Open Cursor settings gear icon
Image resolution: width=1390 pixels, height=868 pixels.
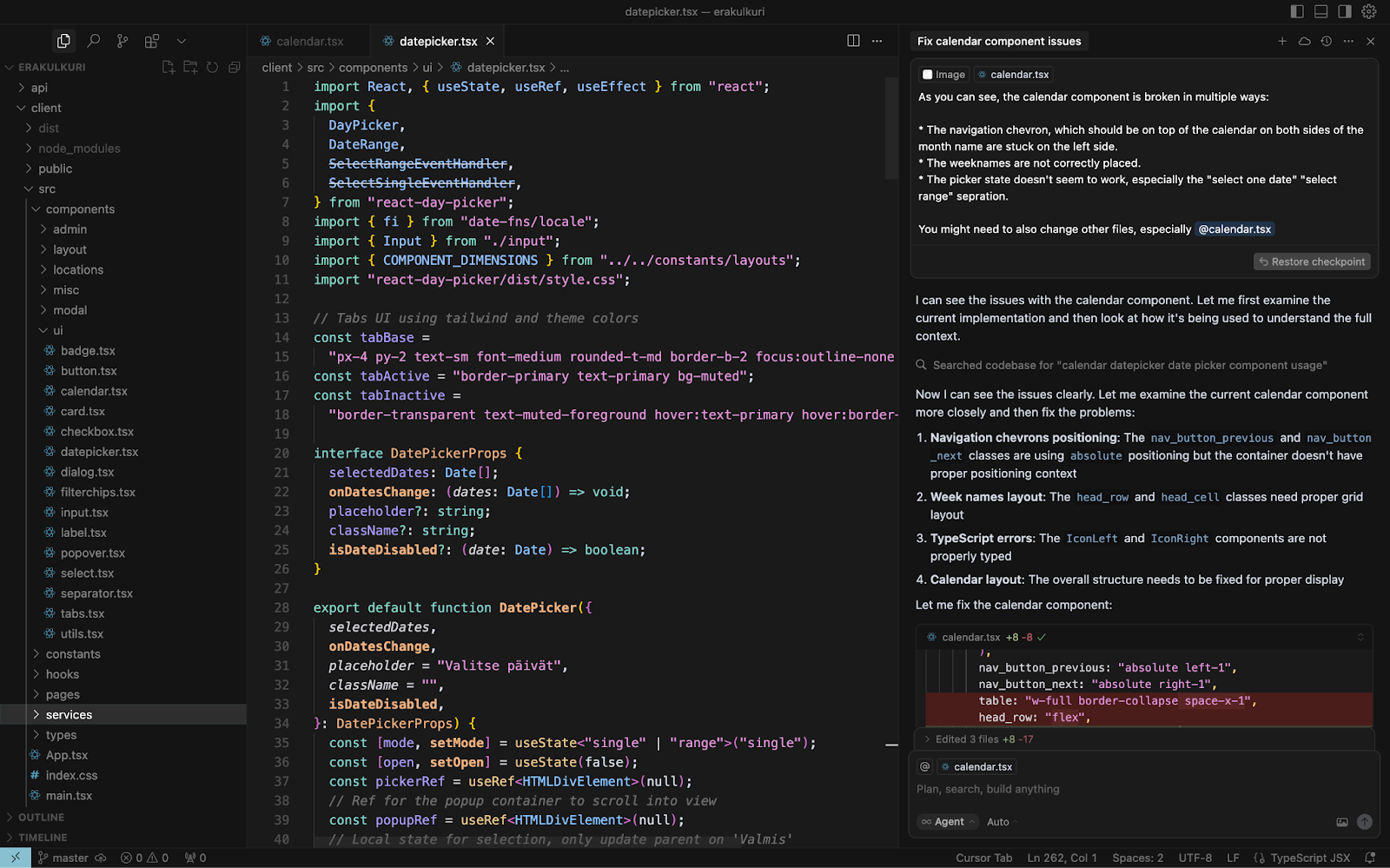coord(1369,11)
